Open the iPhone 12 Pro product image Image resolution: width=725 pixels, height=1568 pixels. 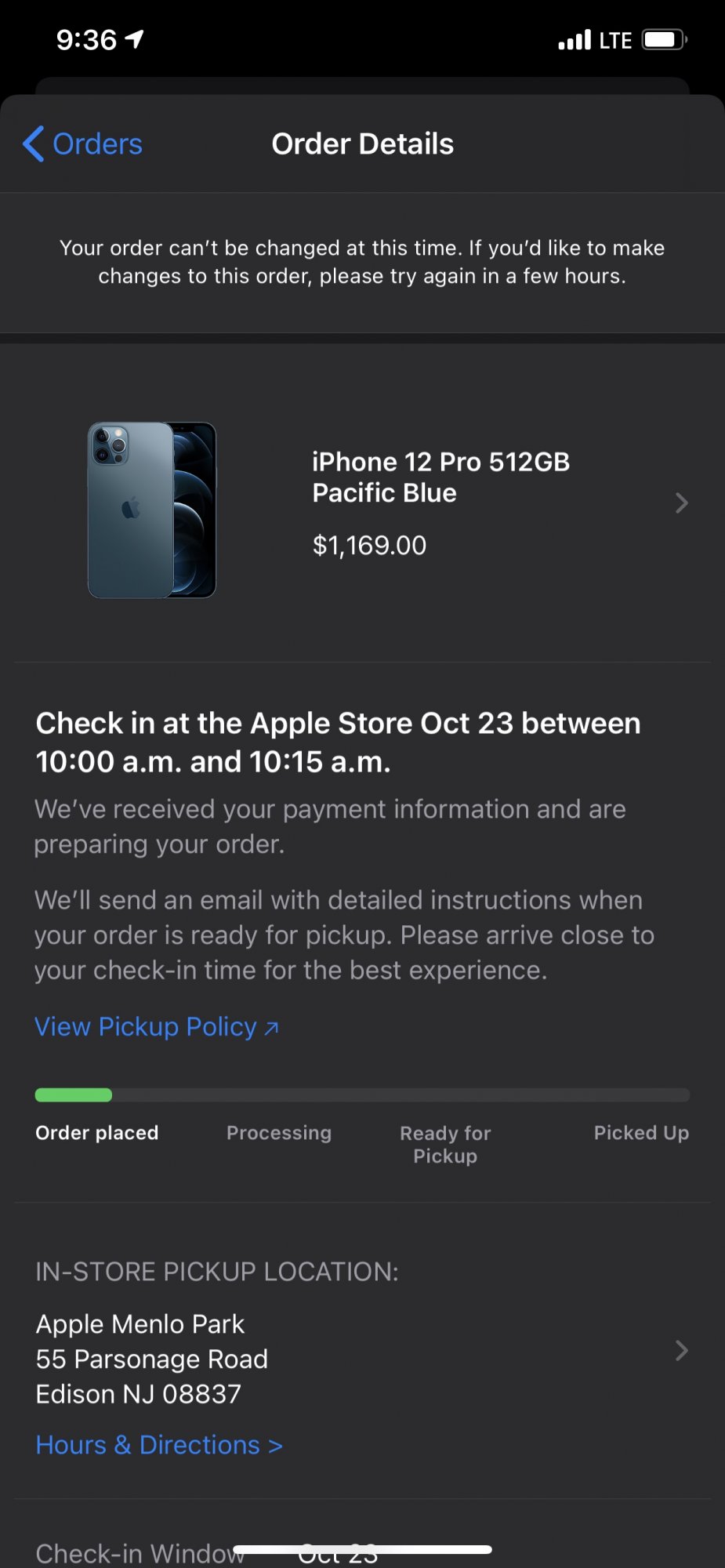(x=152, y=510)
